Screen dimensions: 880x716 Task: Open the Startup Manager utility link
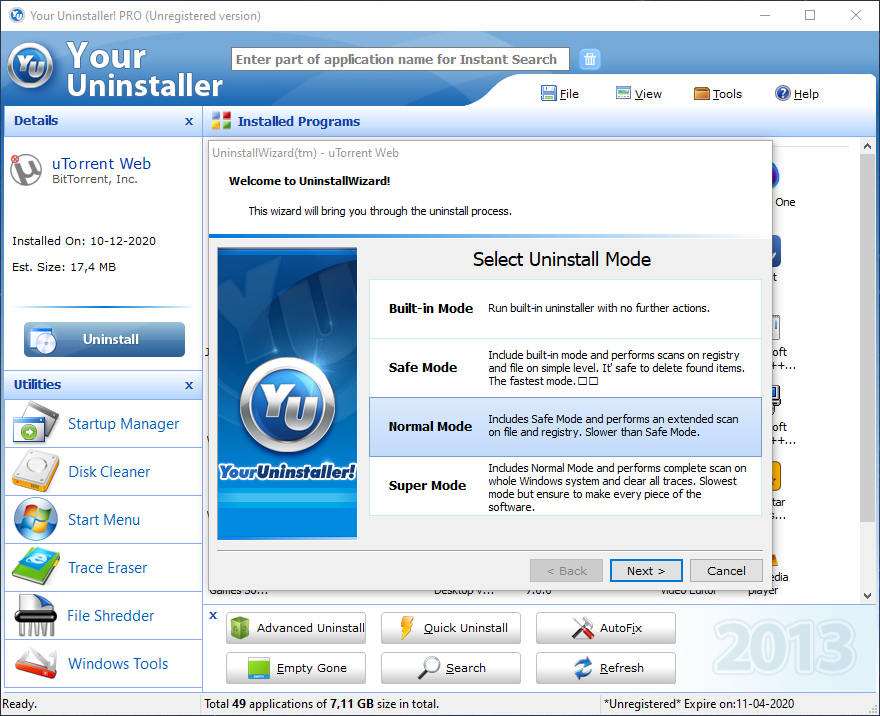(123, 424)
